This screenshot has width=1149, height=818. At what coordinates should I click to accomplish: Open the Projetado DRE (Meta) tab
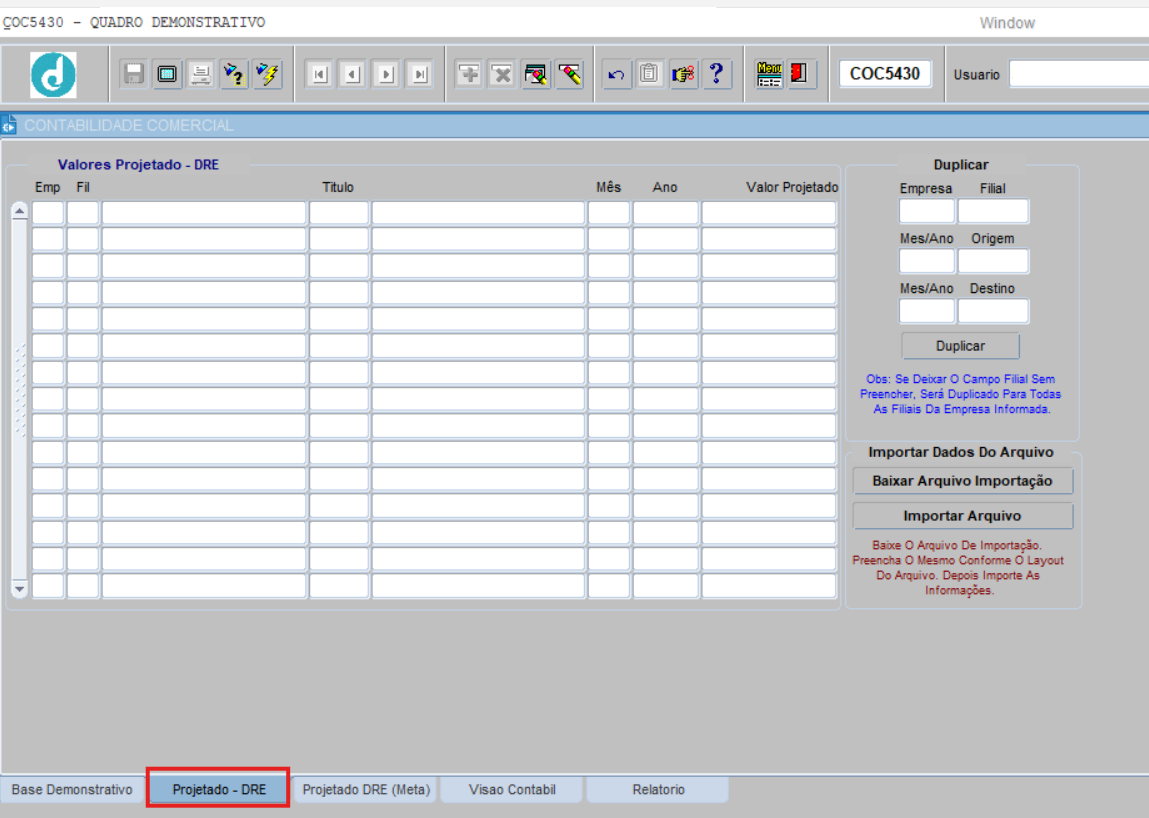(366, 790)
